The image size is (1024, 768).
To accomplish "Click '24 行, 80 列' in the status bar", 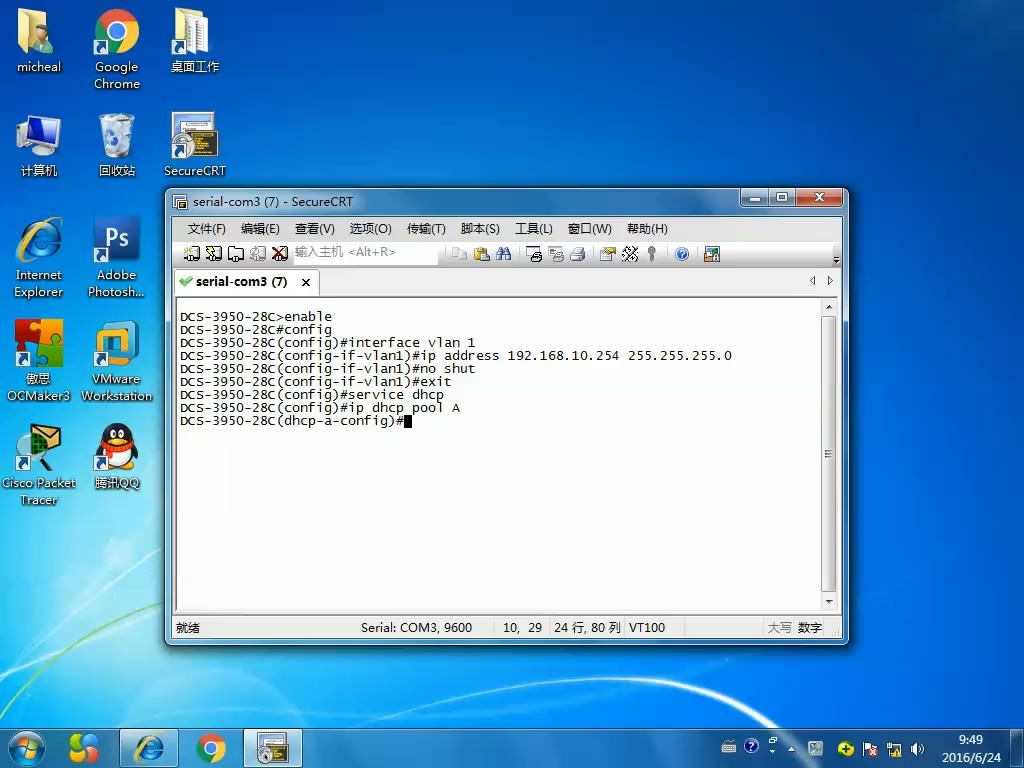I will pyautogui.click(x=586, y=628).
